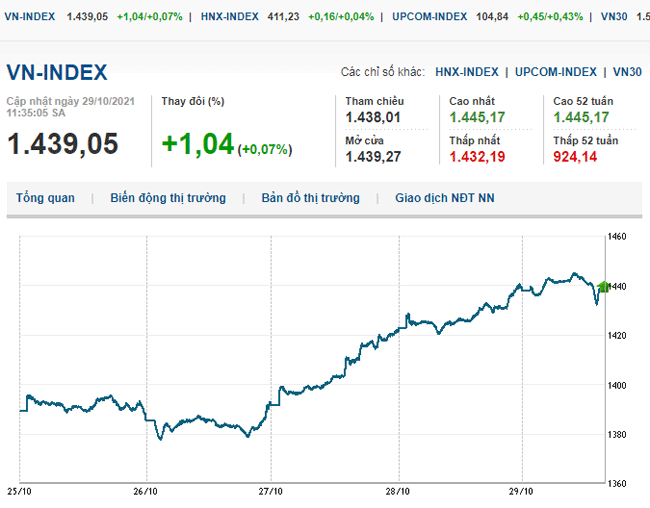The image size is (650, 508).
Task: Switch to Biến động thị trường tab
Action: coord(168,198)
